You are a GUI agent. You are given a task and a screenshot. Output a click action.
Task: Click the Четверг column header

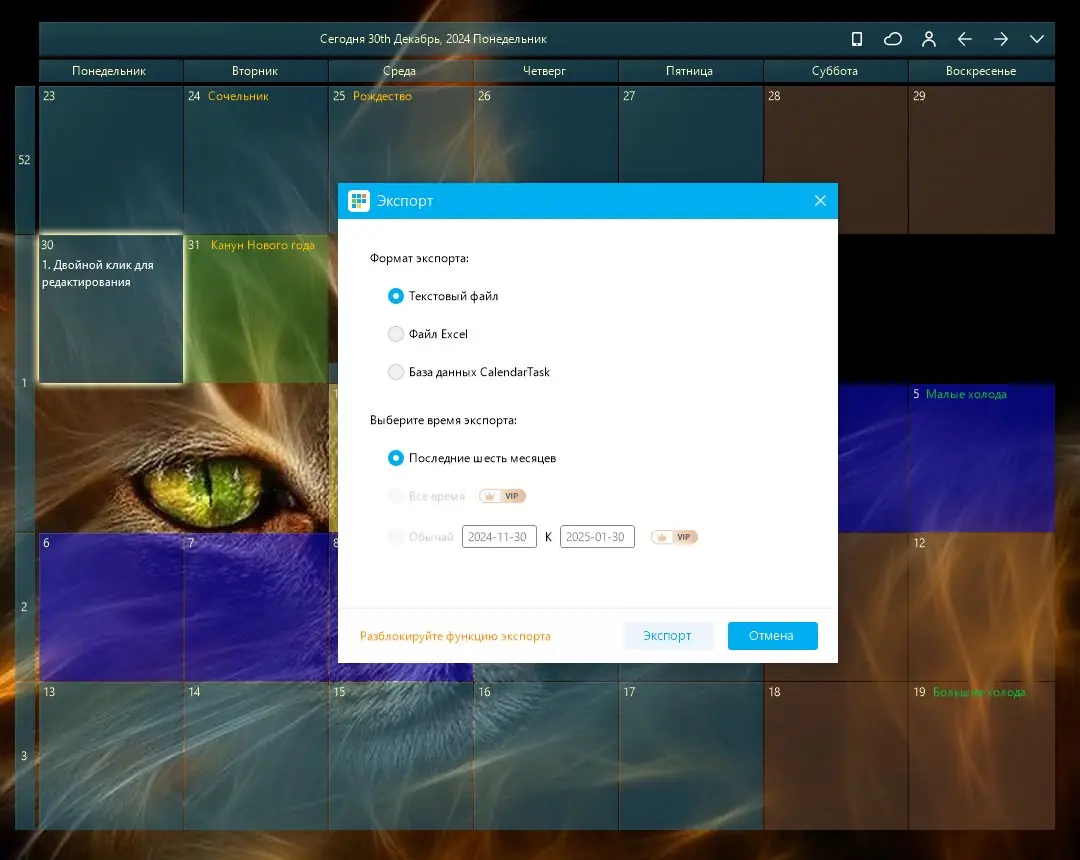[x=545, y=71]
